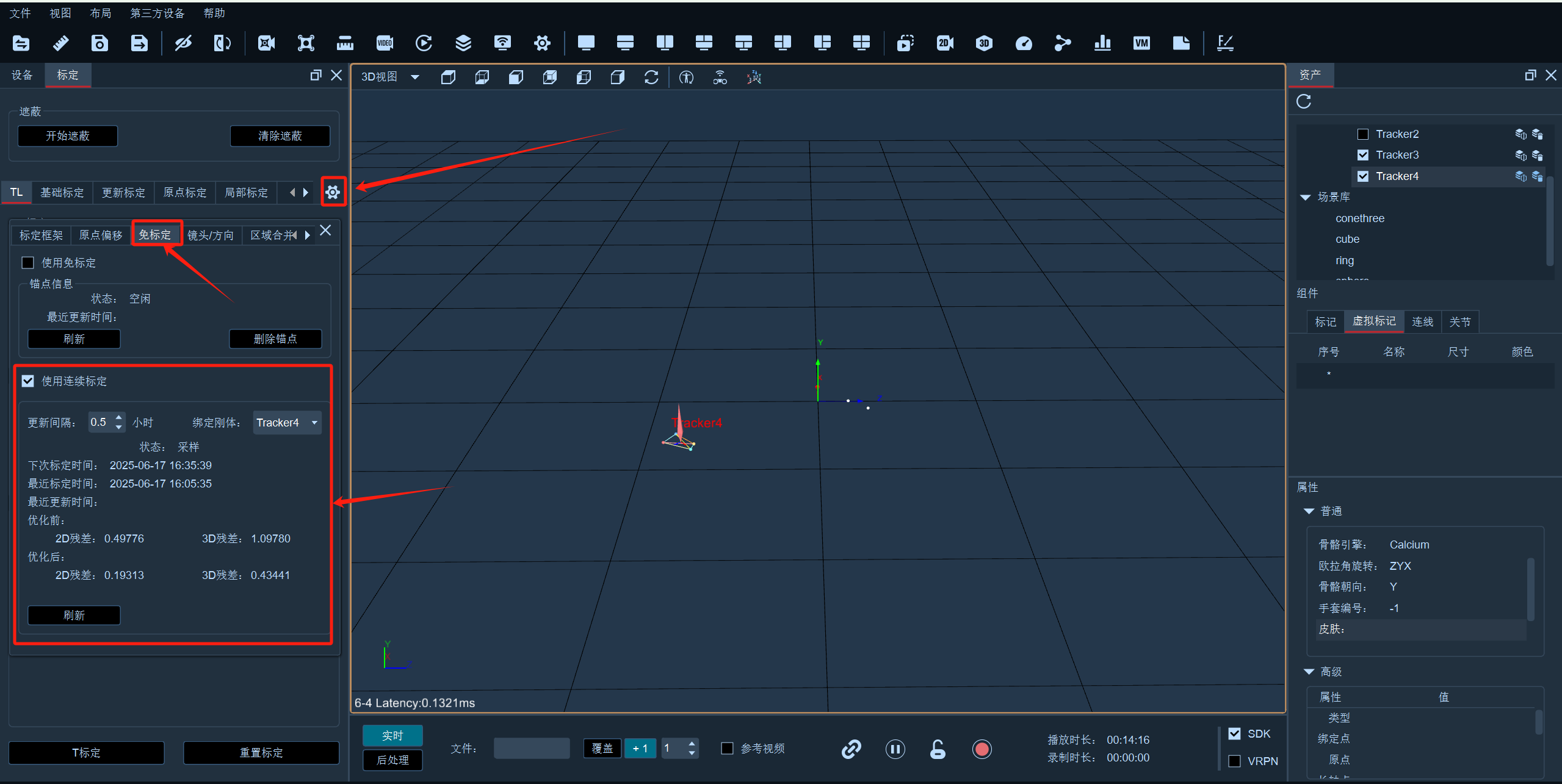Click the camera view icon
The image size is (1562, 784).
click(266, 43)
